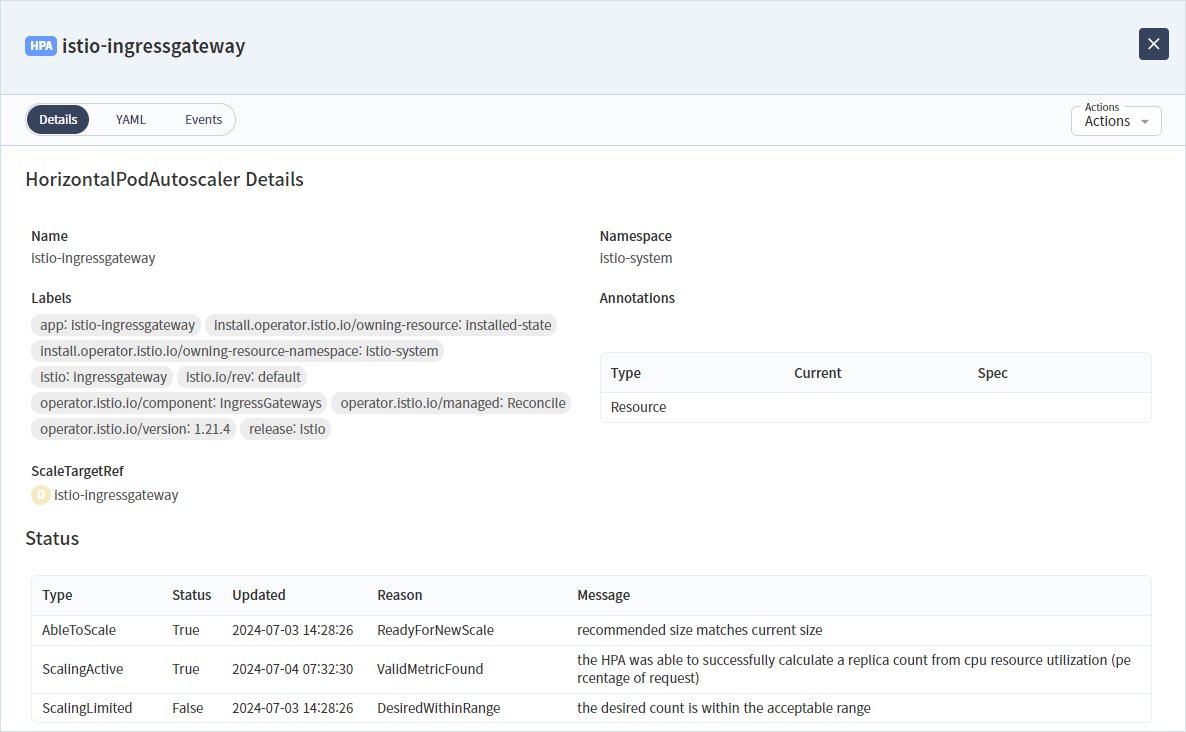Click the False status of ScalingLimited

pos(188,708)
